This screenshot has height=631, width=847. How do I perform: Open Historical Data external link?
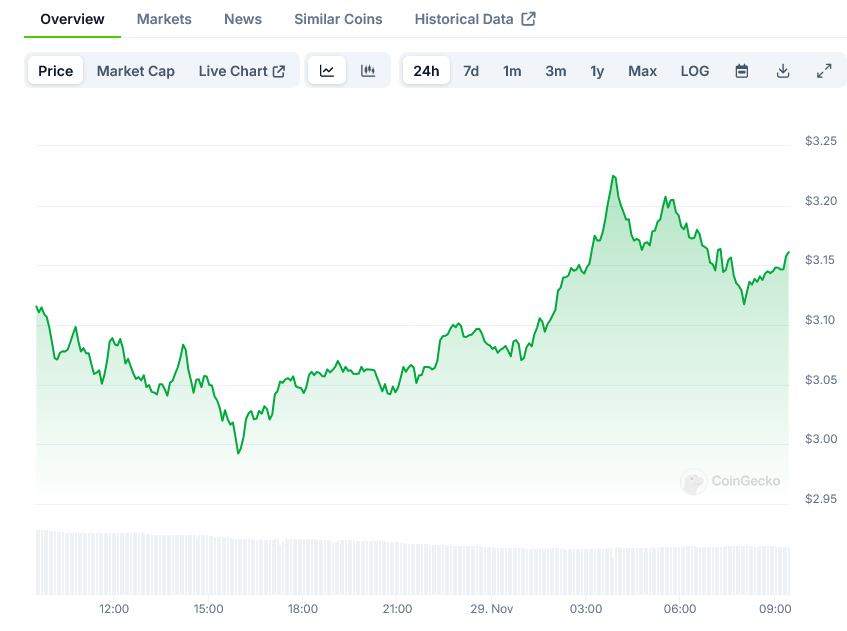coord(475,19)
